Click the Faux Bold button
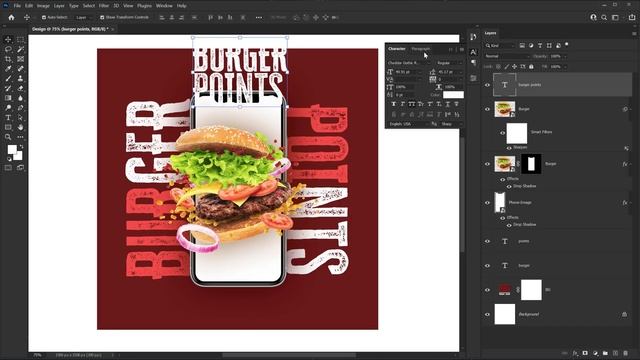Viewport: 640px width, 360px height. 394,104
